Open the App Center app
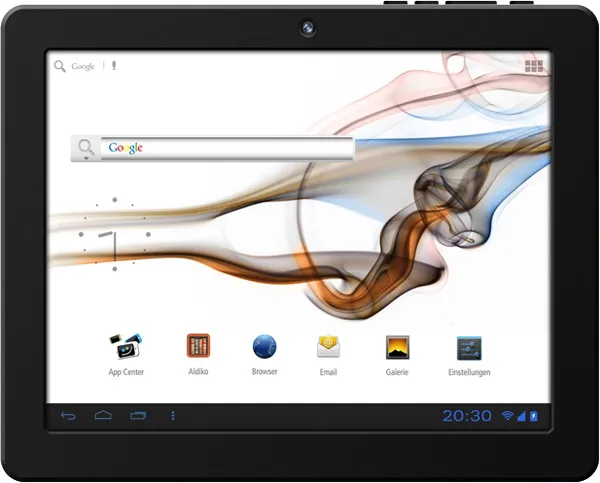This screenshot has height=483, width=600. click(126, 347)
